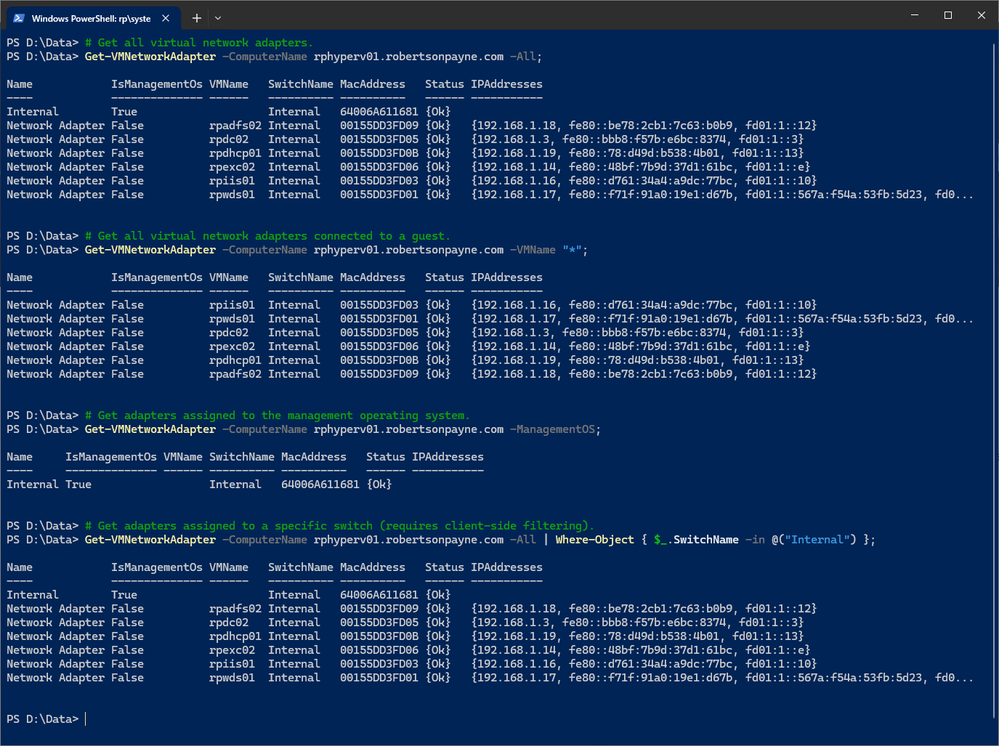Click MAC 00155DD3FD01 in fourth table
The image size is (999, 746).
pyautogui.click(x=379, y=678)
